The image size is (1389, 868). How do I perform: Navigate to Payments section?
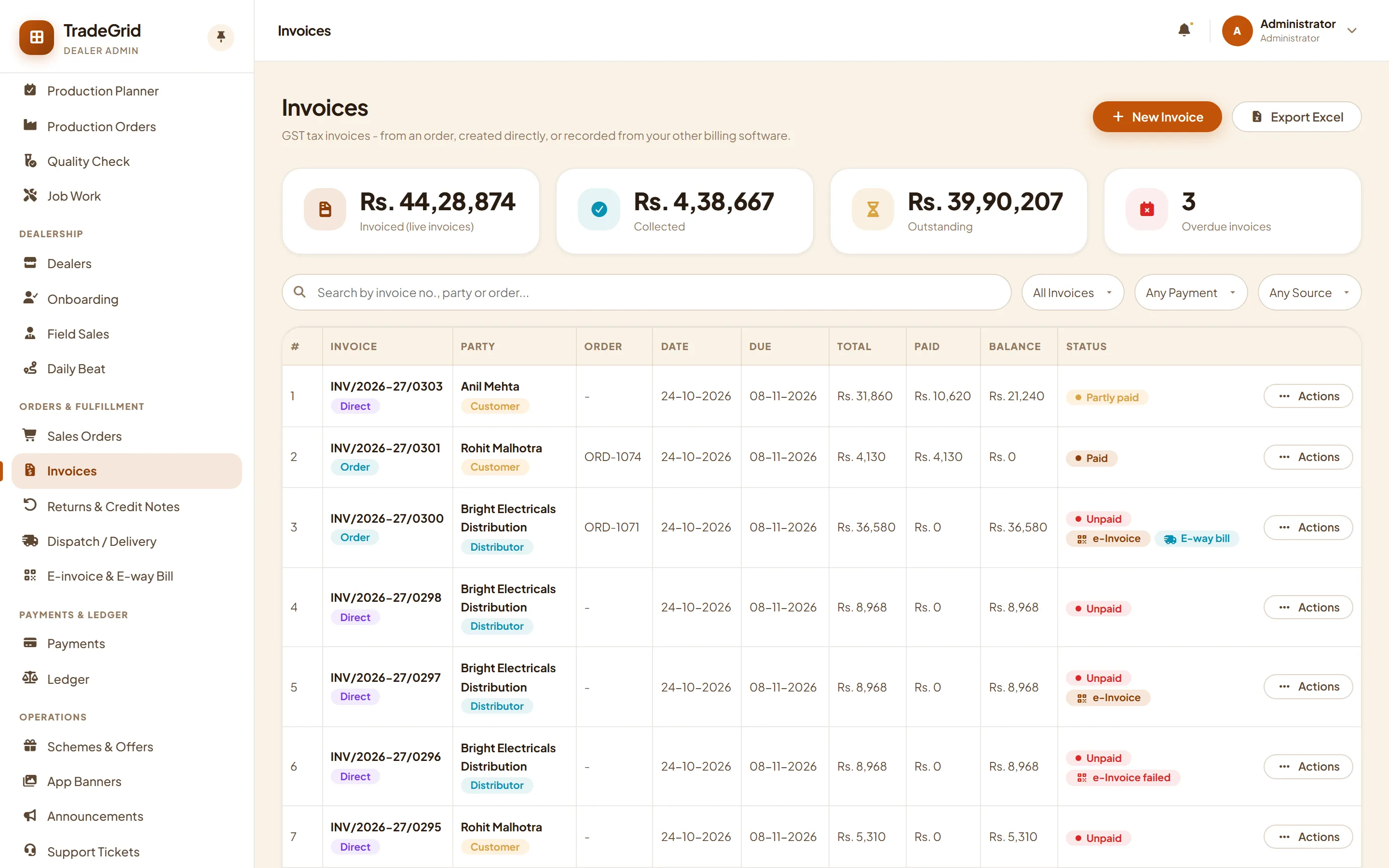coord(127,644)
